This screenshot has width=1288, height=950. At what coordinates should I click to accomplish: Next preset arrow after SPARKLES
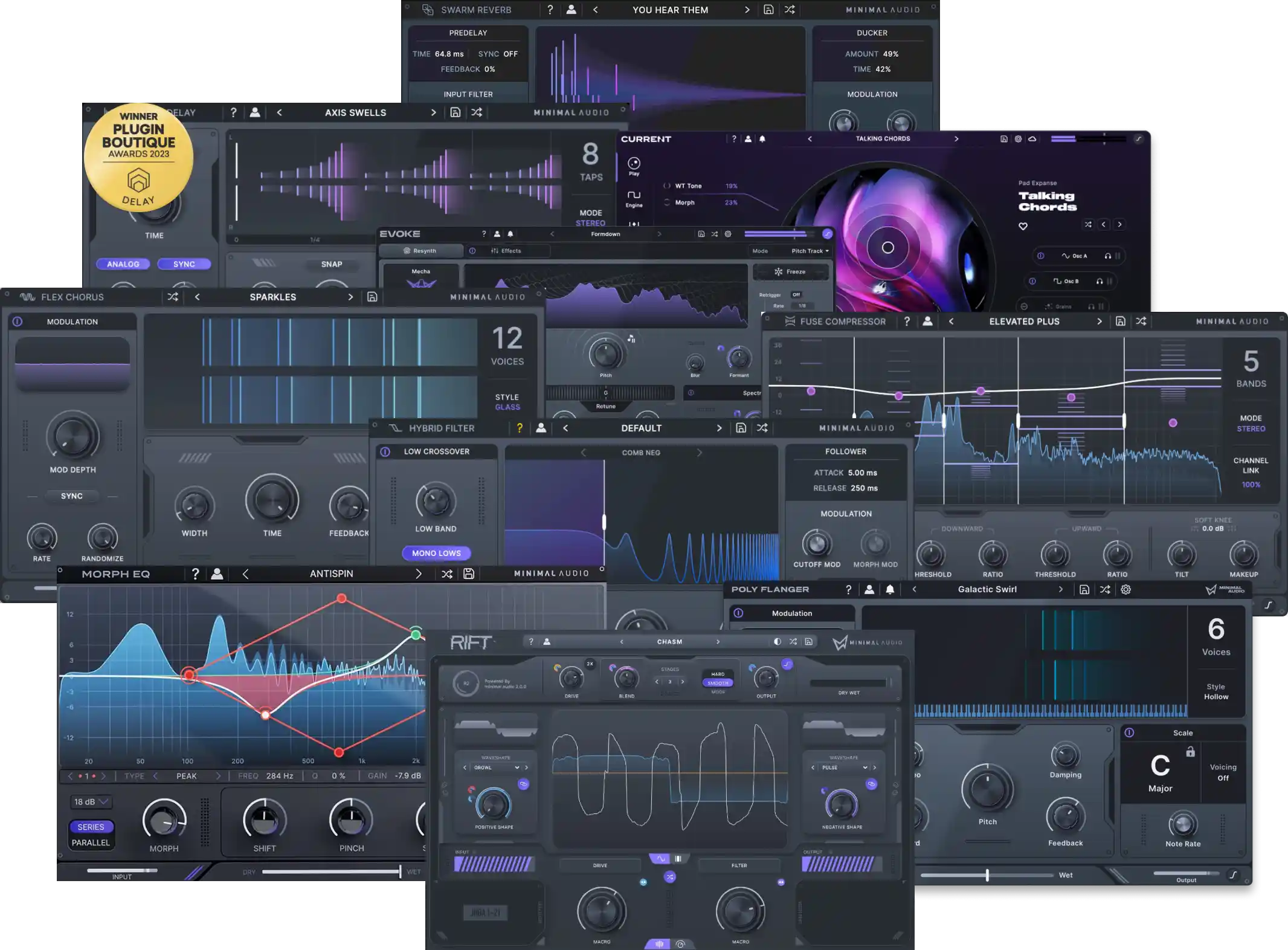tap(350, 297)
